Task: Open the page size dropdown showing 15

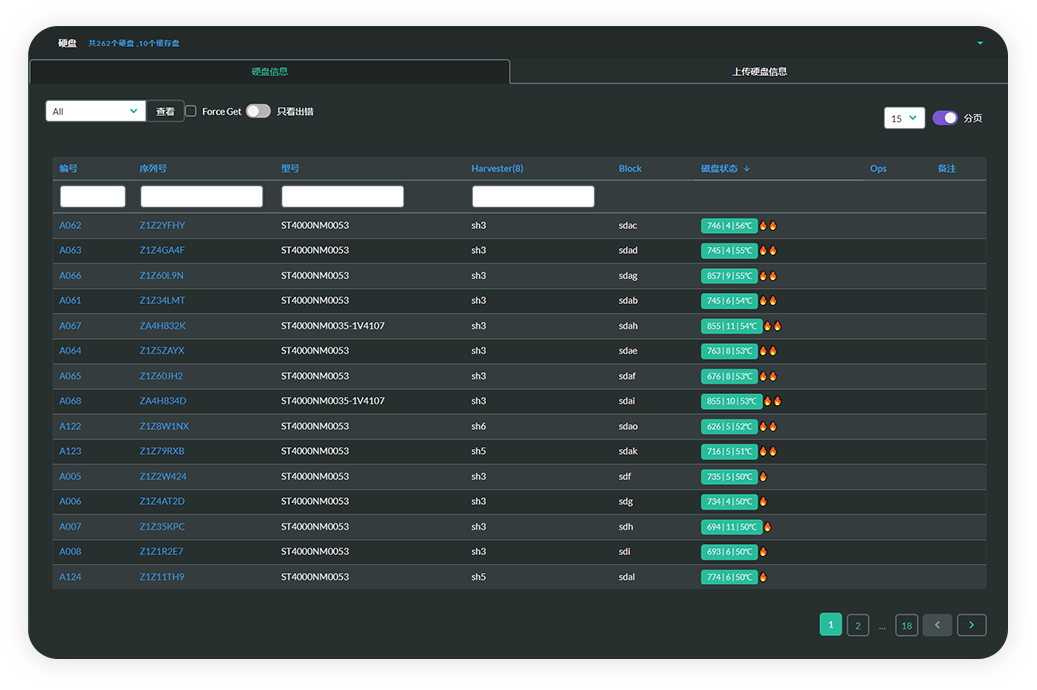Action: 904,118
